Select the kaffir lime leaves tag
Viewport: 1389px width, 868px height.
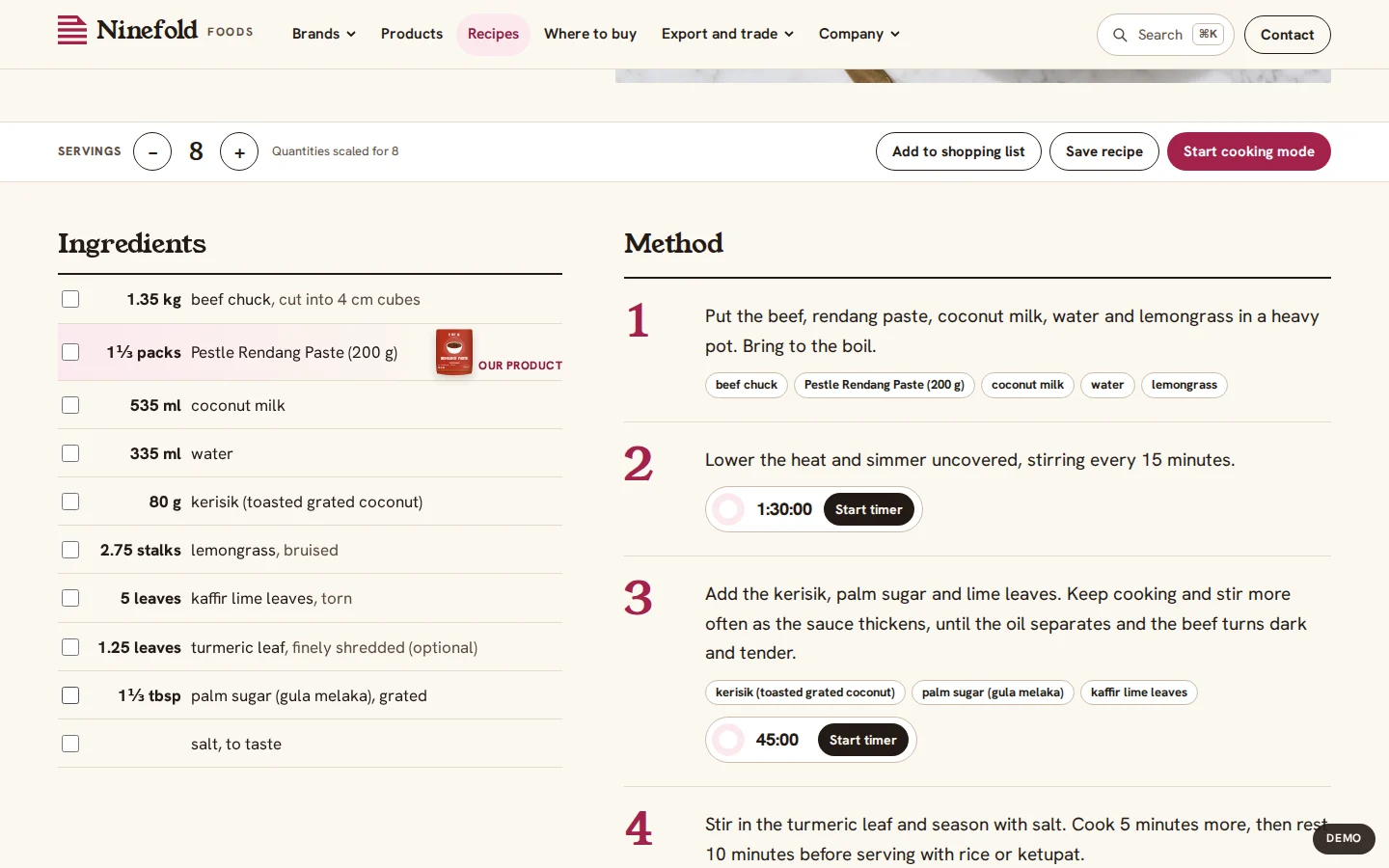point(1138,692)
